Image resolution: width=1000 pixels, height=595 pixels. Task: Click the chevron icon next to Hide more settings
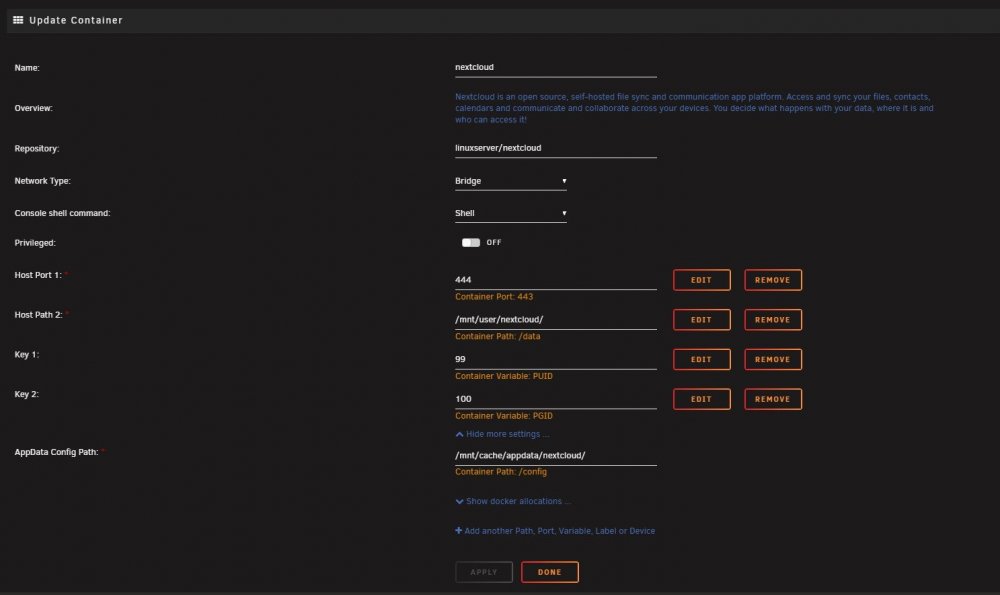tap(459, 434)
